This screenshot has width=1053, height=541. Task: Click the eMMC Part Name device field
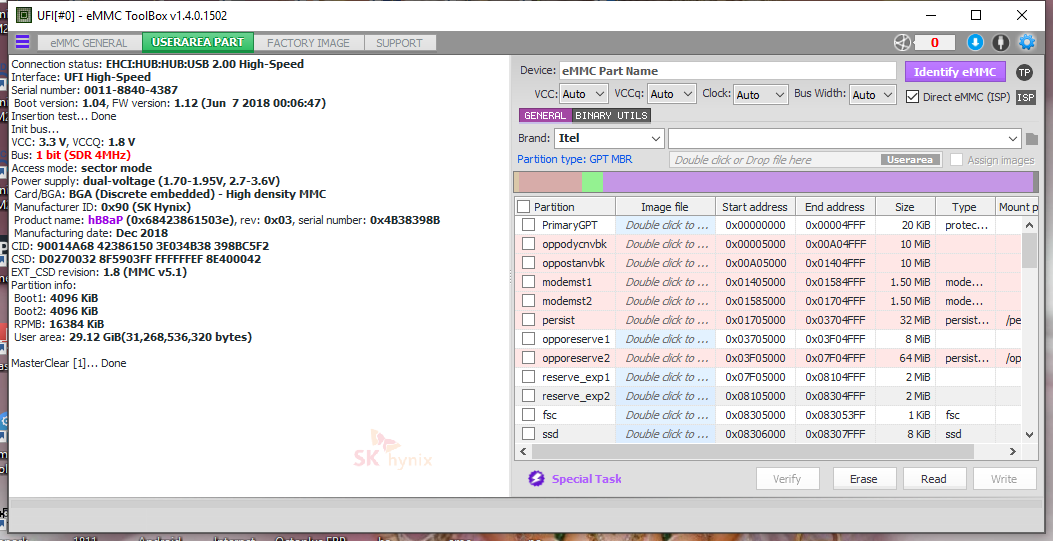pyautogui.click(x=727, y=71)
